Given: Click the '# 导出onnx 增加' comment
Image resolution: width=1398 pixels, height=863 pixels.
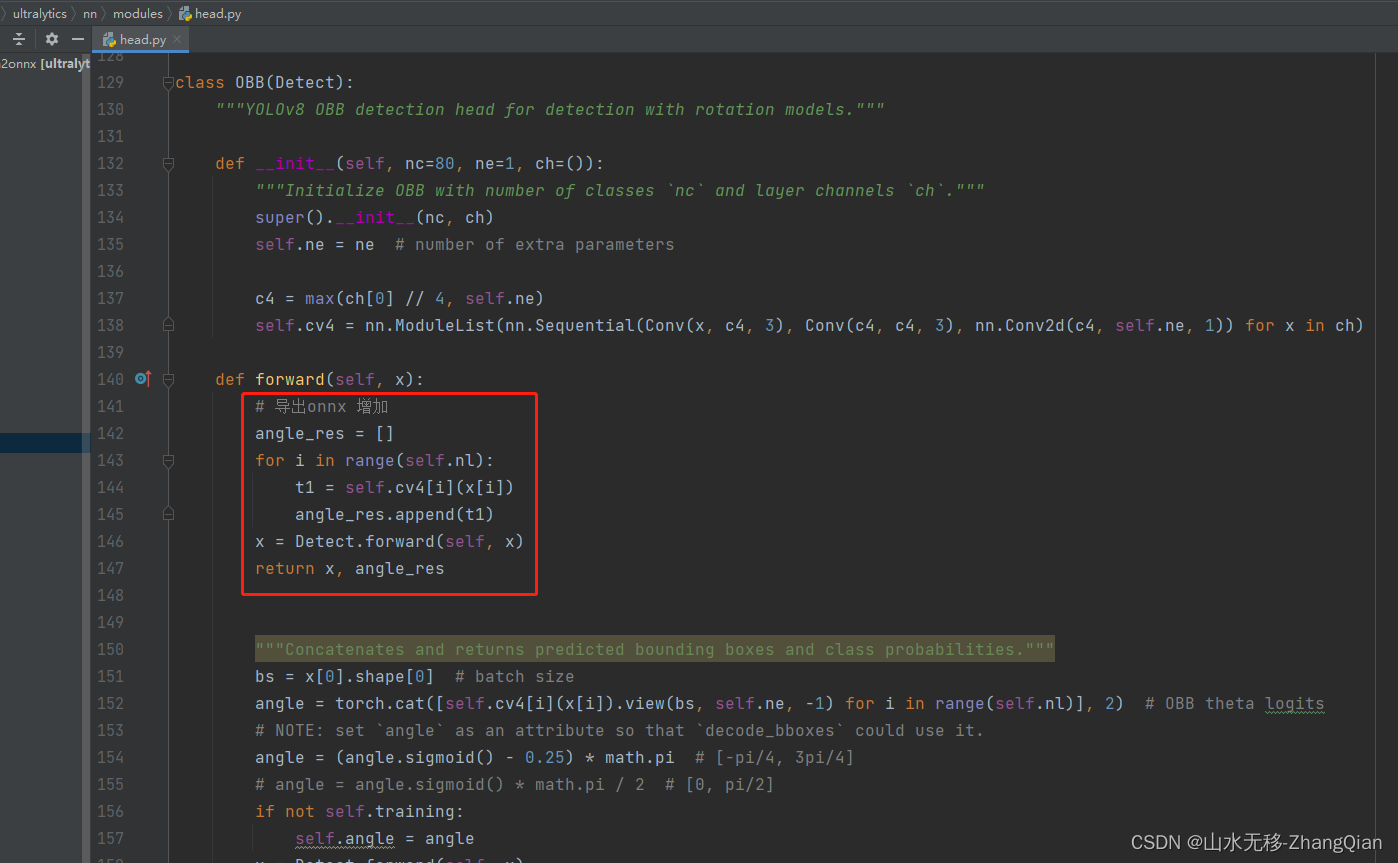Looking at the screenshot, I should [321, 407].
